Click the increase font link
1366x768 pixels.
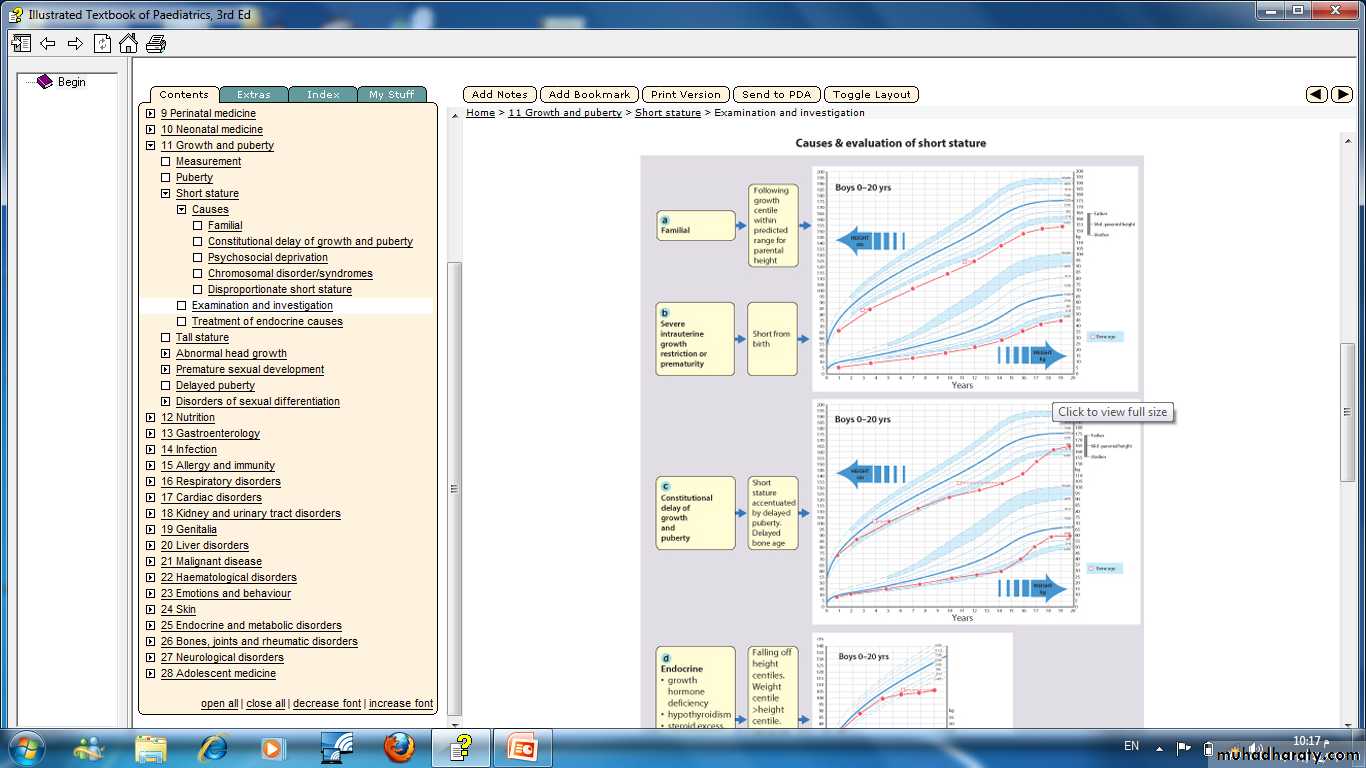tap(400, 704)
